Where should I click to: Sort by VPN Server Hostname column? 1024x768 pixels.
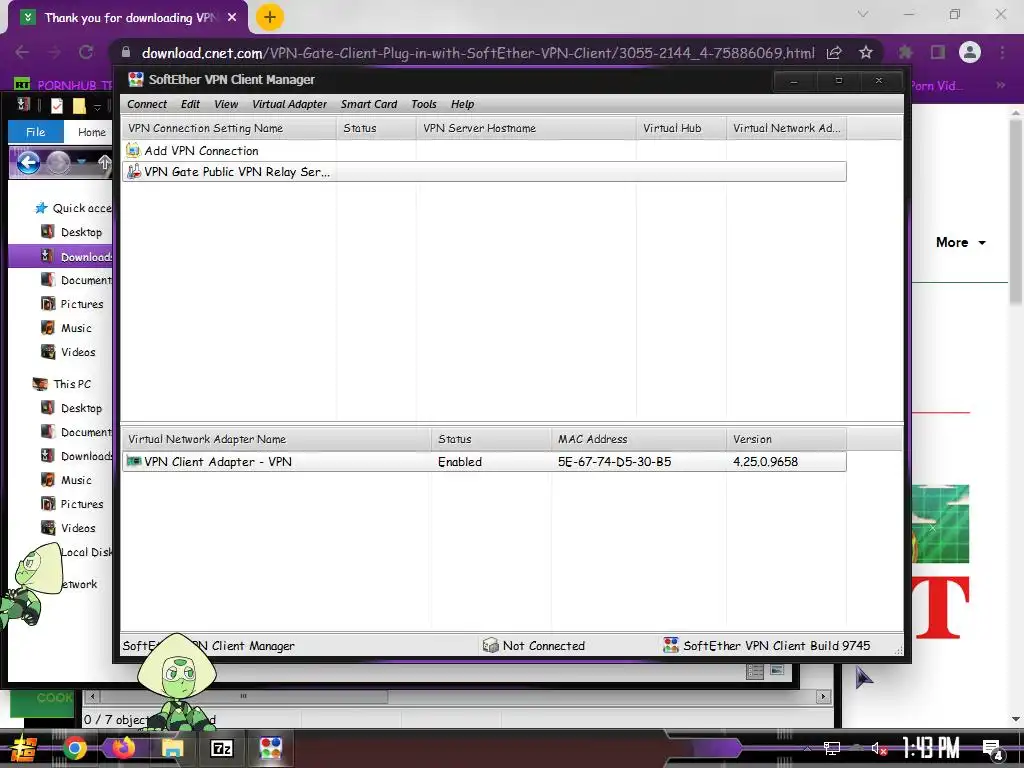(526, 128)
